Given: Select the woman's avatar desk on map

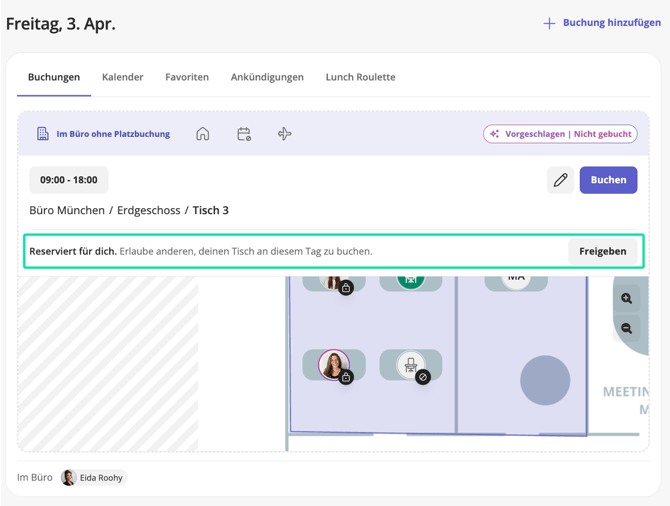Looking at the screenshot, I should coord(333,364).
